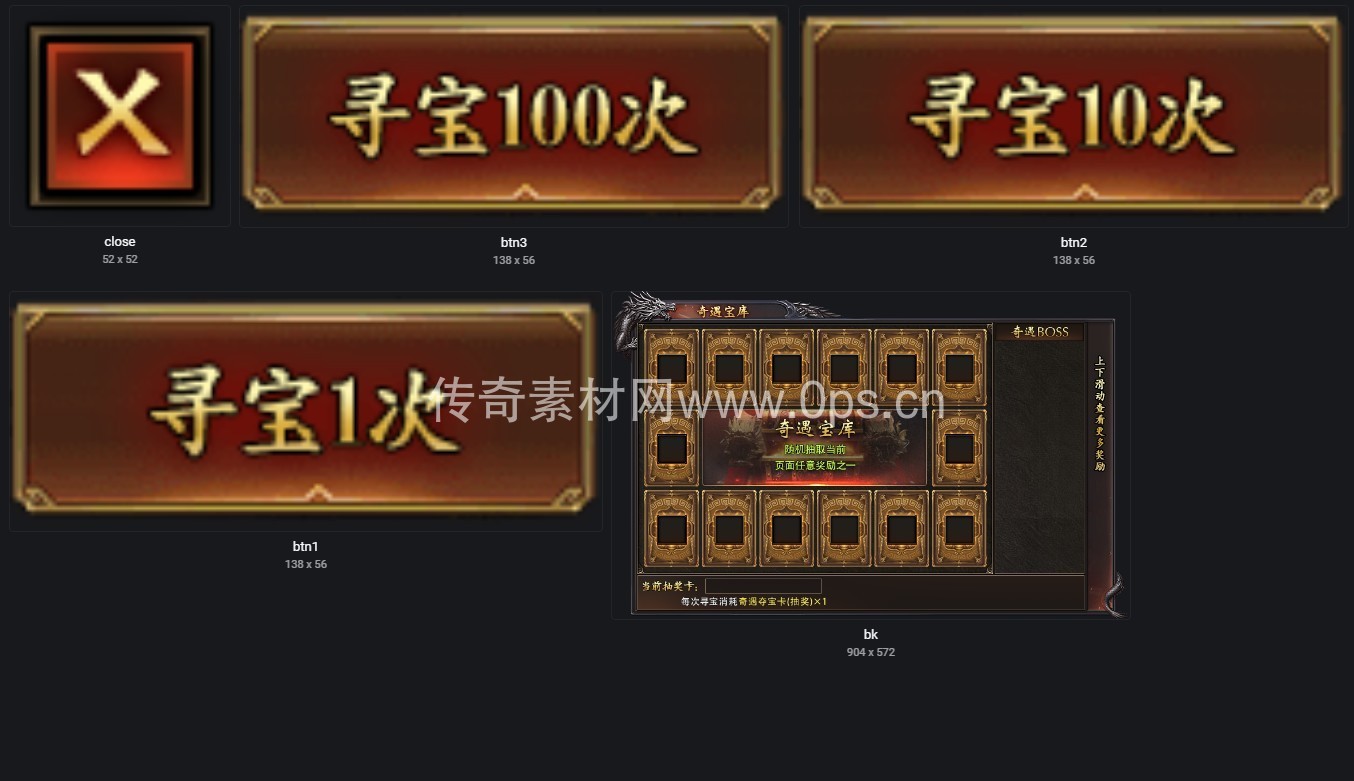Click the 当前抽奖卡 input box in bk

coord(763,586)
